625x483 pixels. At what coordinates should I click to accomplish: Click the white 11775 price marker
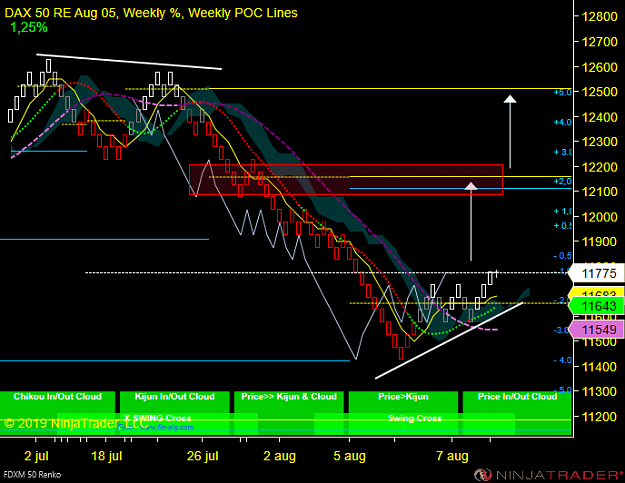coord(596,273)
